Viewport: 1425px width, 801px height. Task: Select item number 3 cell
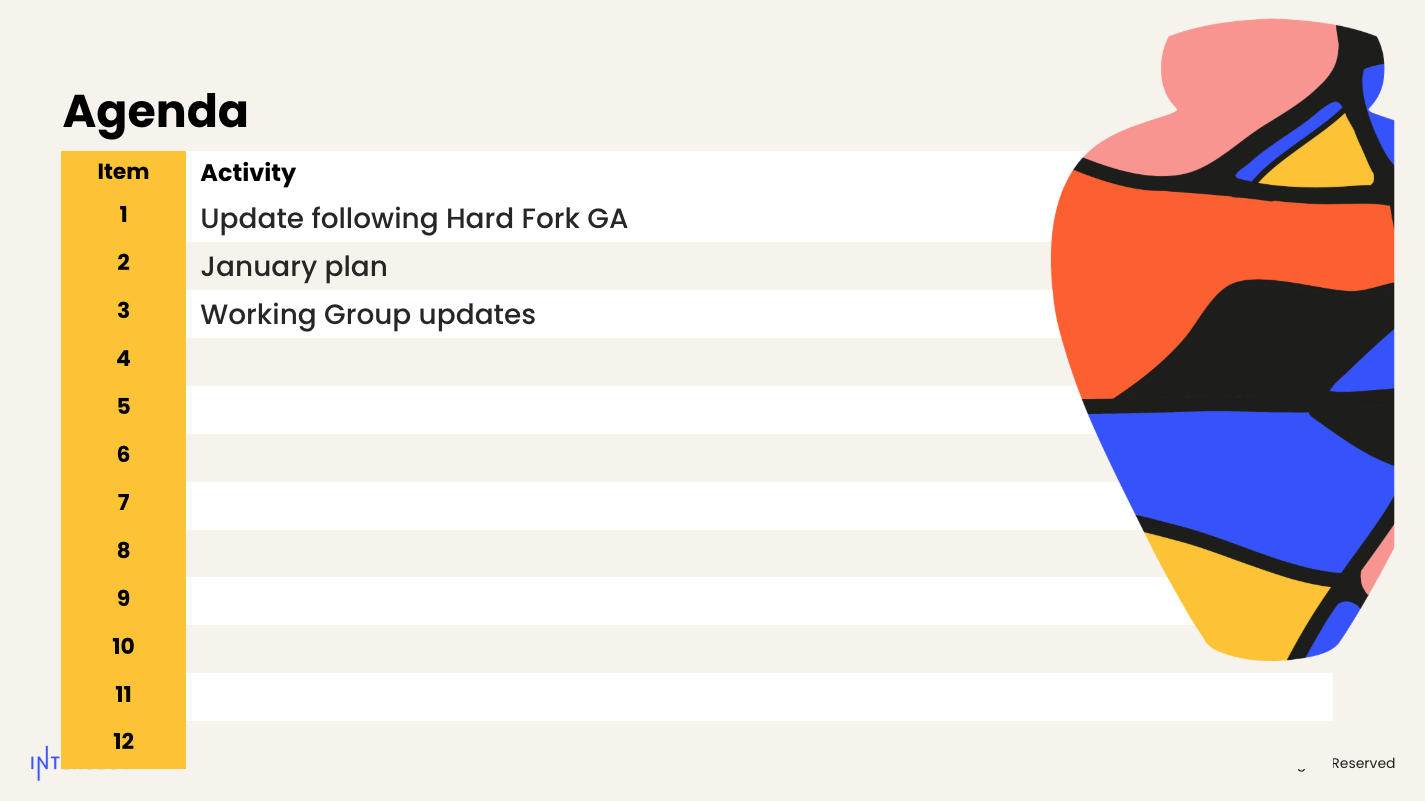pos(123,311)
